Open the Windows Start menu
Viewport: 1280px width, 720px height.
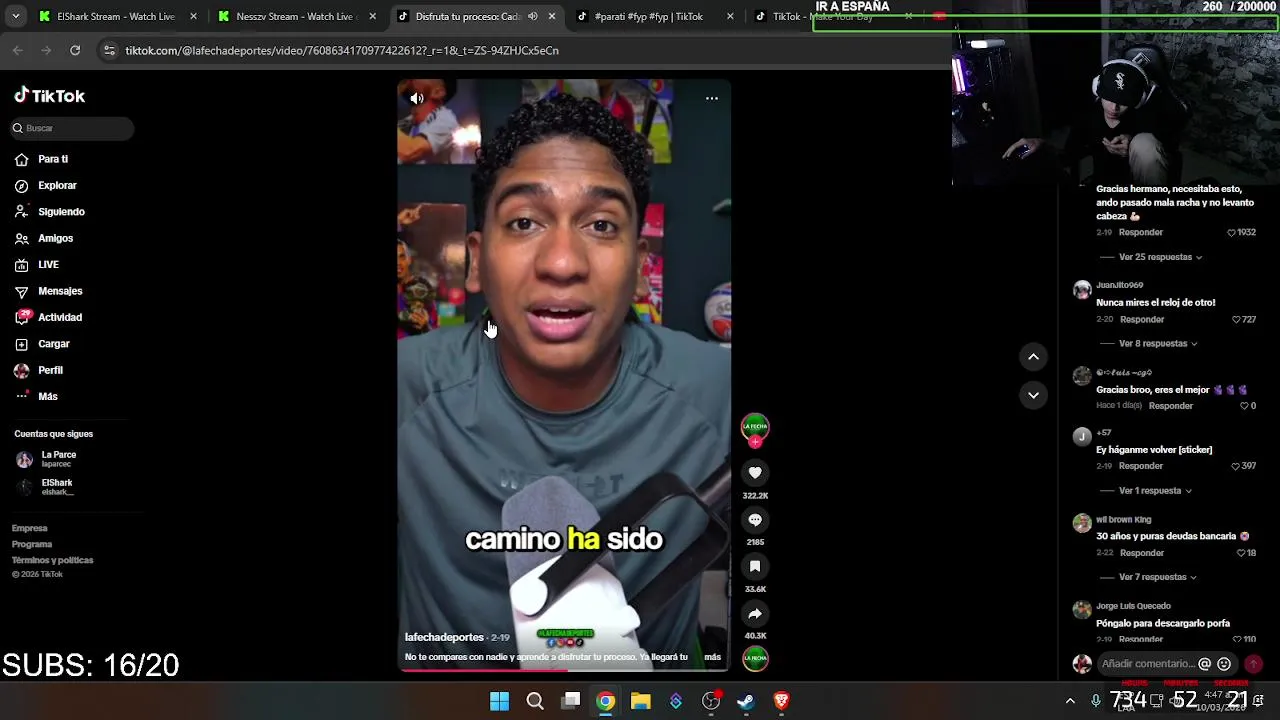click(499, 701)
